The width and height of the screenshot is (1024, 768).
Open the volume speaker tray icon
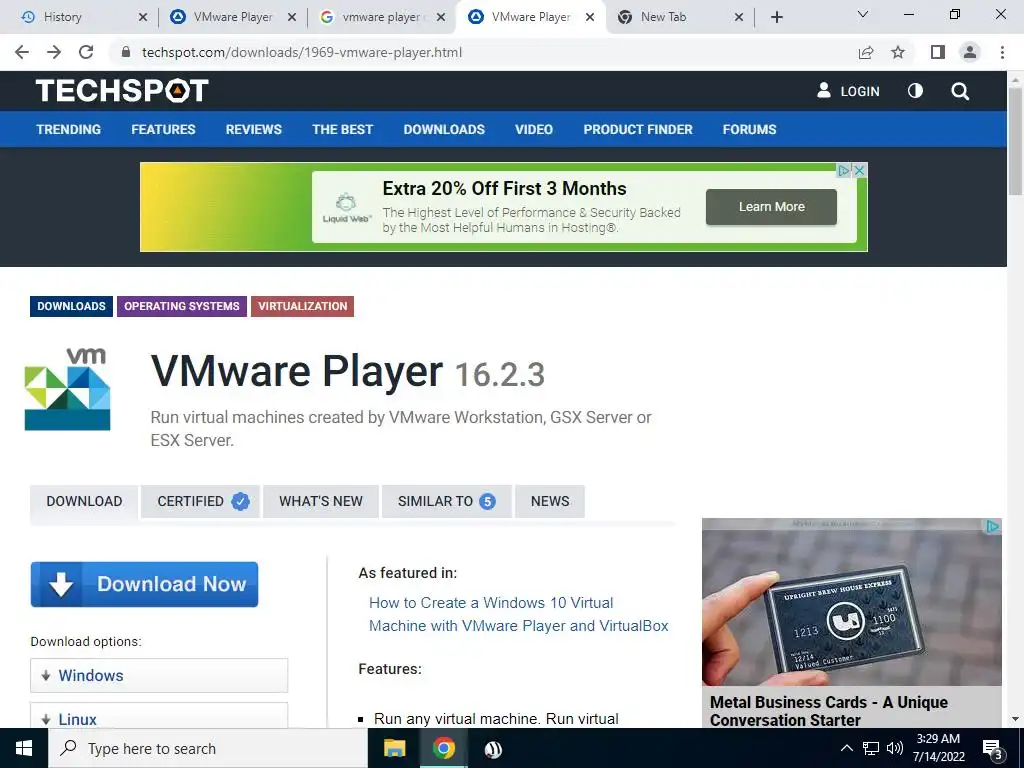pos(895,748)
